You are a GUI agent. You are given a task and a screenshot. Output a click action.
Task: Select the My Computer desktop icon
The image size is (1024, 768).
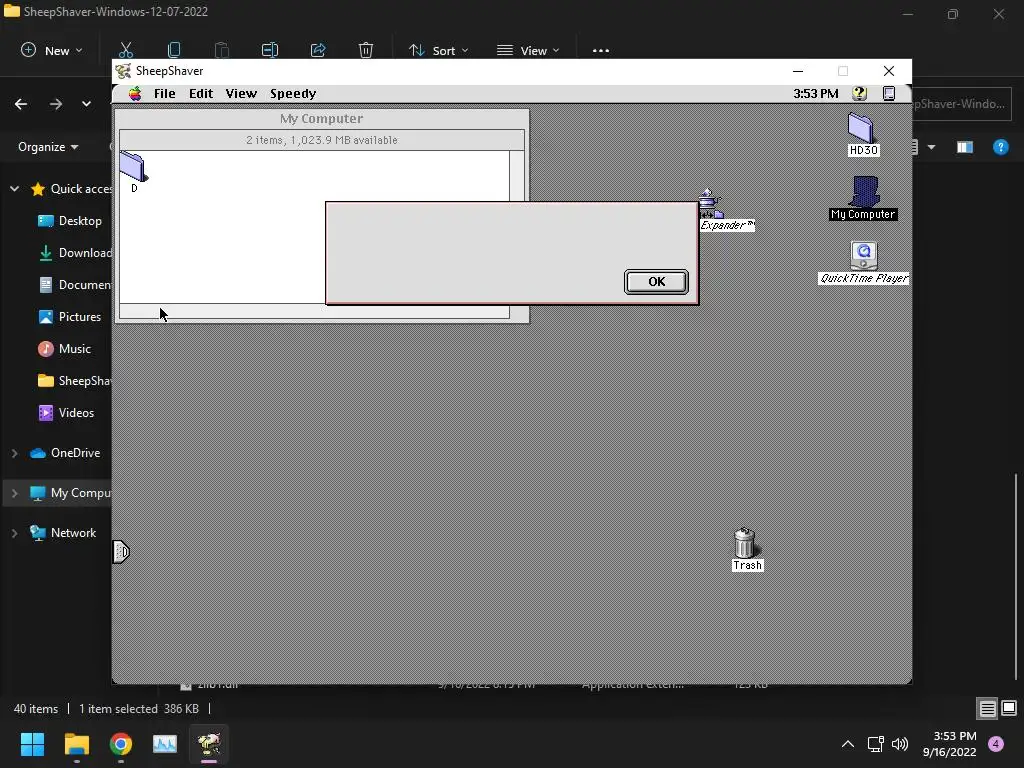click(x=863, y=198)
